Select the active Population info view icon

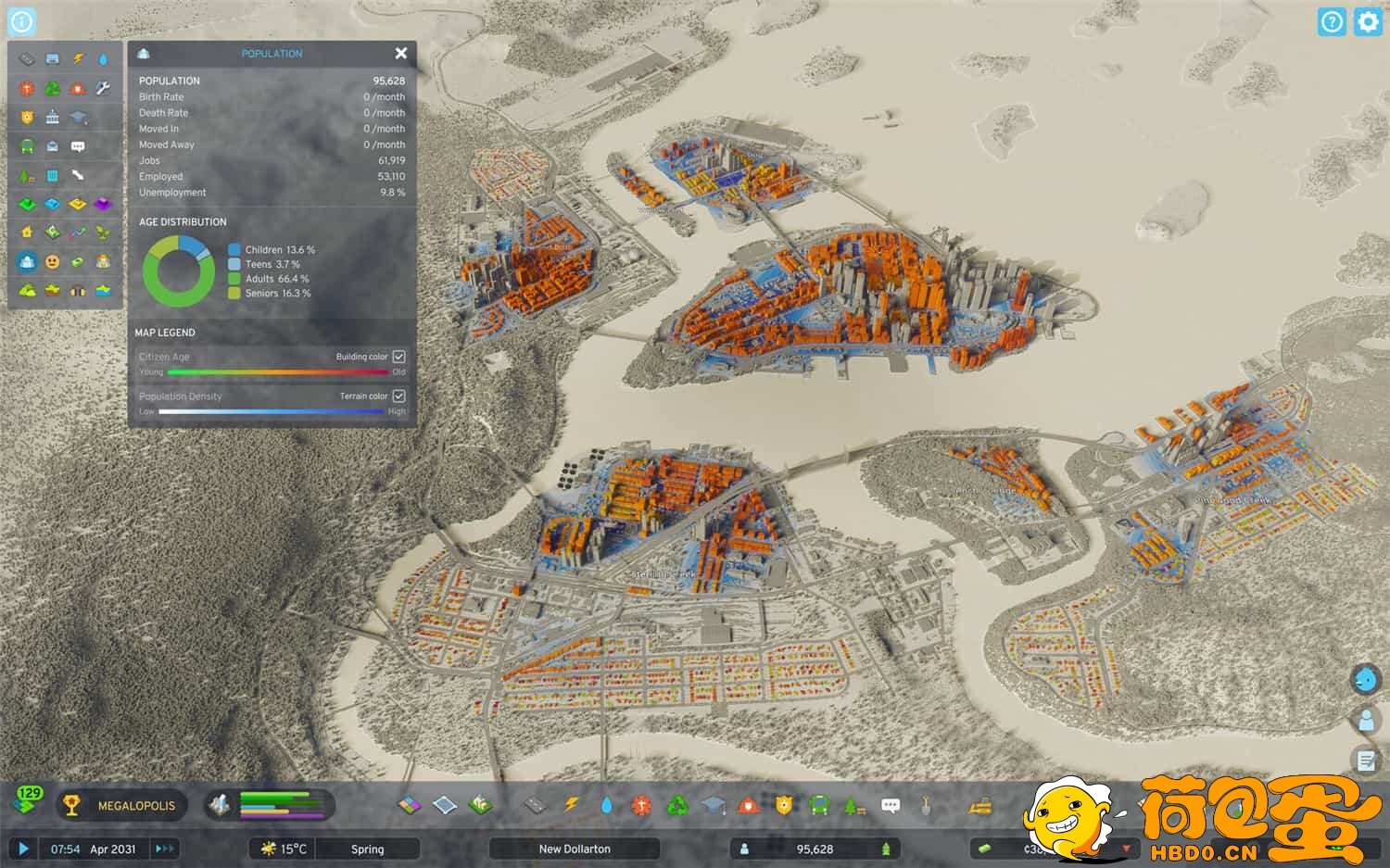[x=27, y=262]
